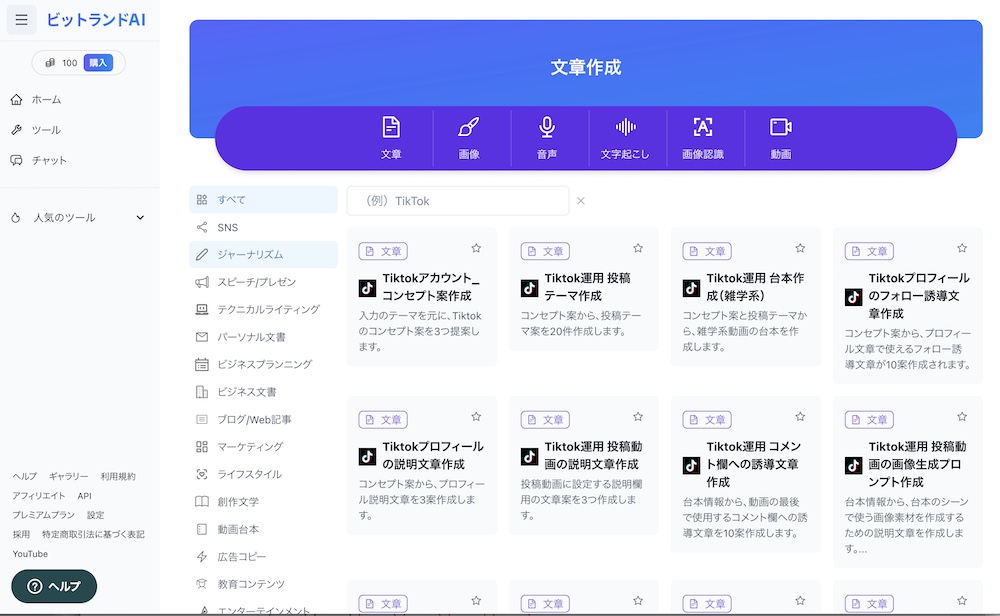Favorite Tiktok運用 投稿動画の画像生成プロンプト作成 with star
Screen dimensions: 1000x616
coord(962,416)
